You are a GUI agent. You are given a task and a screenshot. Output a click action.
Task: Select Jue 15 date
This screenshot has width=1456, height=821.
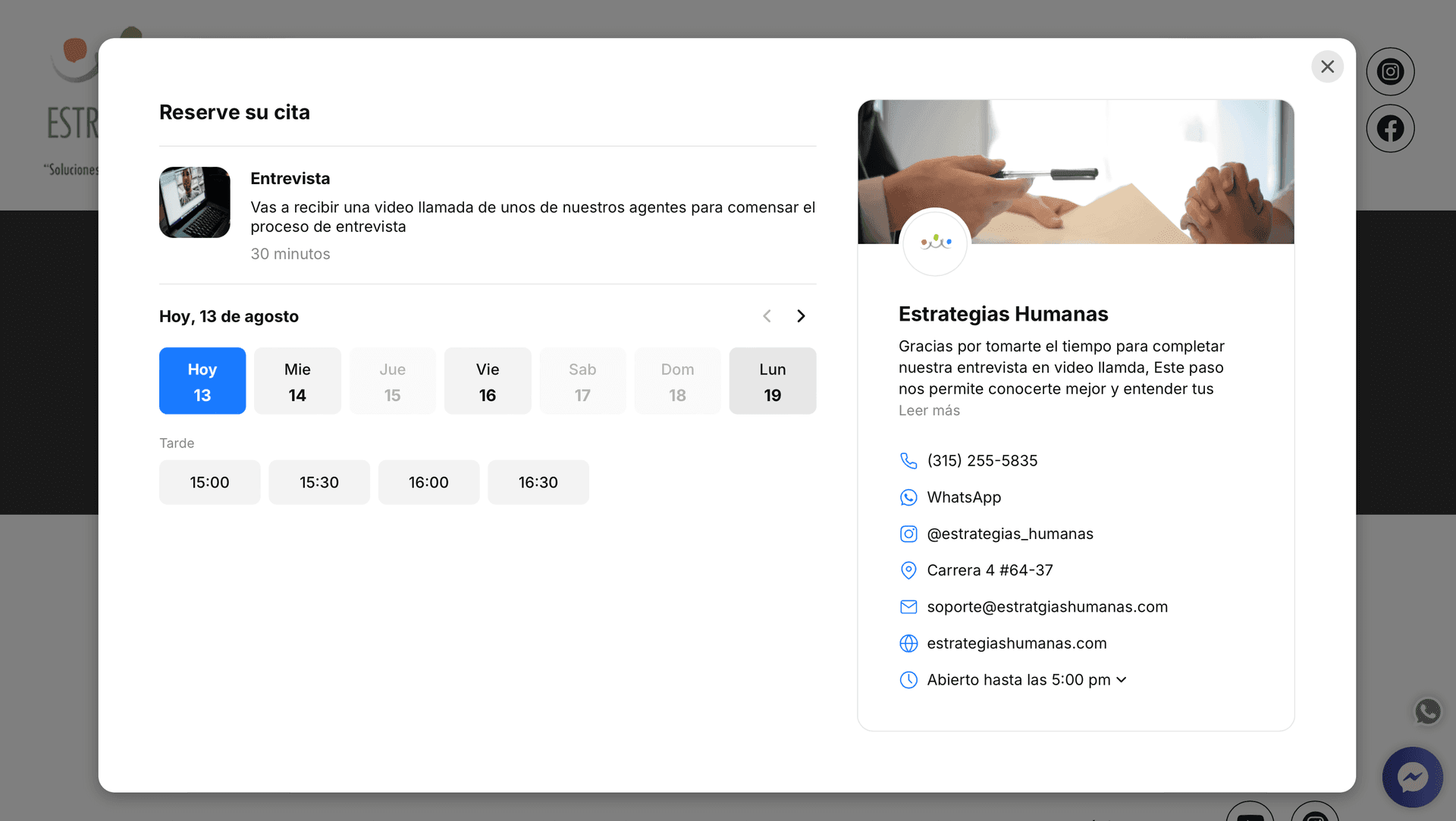[392, 381]
